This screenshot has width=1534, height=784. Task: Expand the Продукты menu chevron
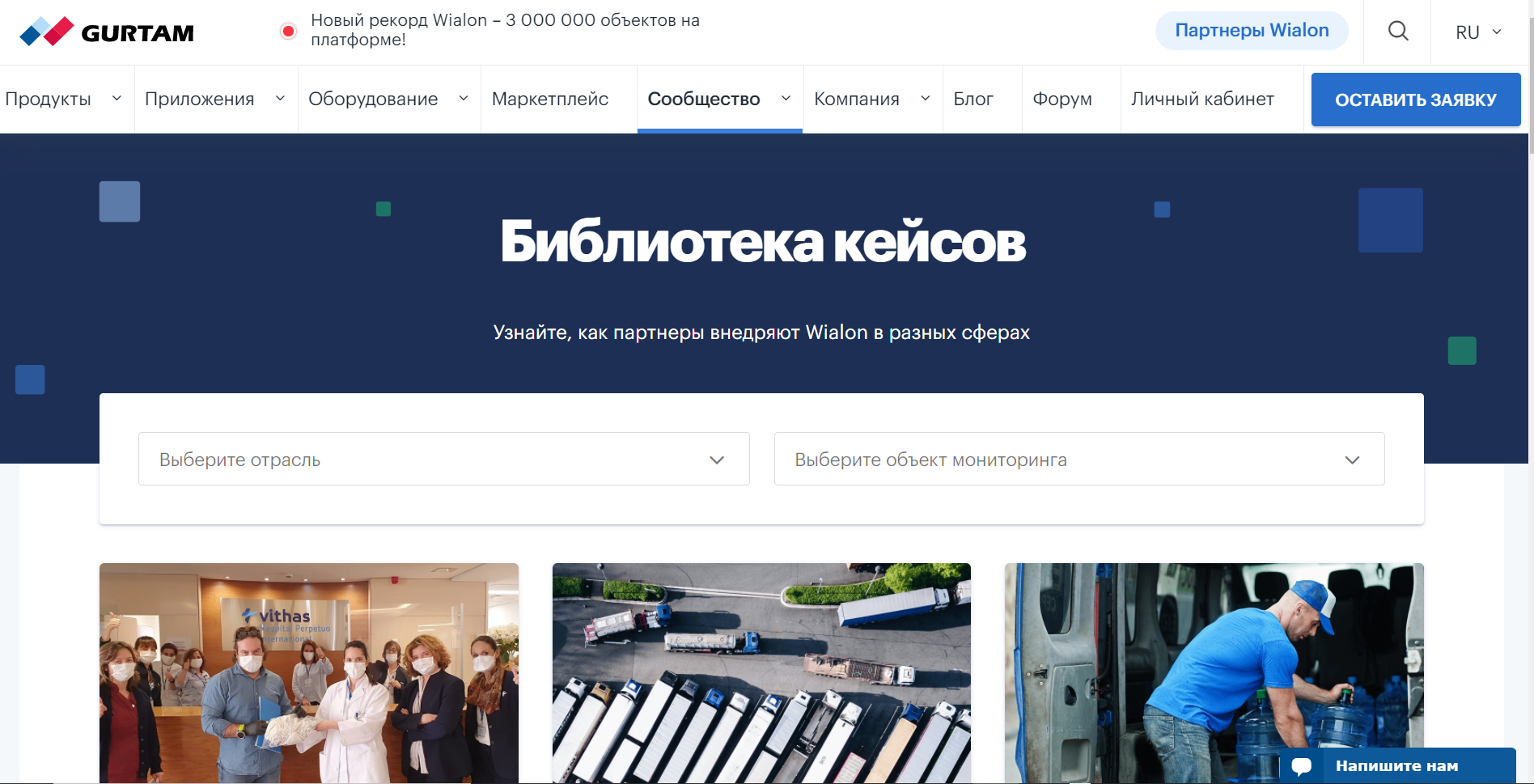click(x=117, y=99)
